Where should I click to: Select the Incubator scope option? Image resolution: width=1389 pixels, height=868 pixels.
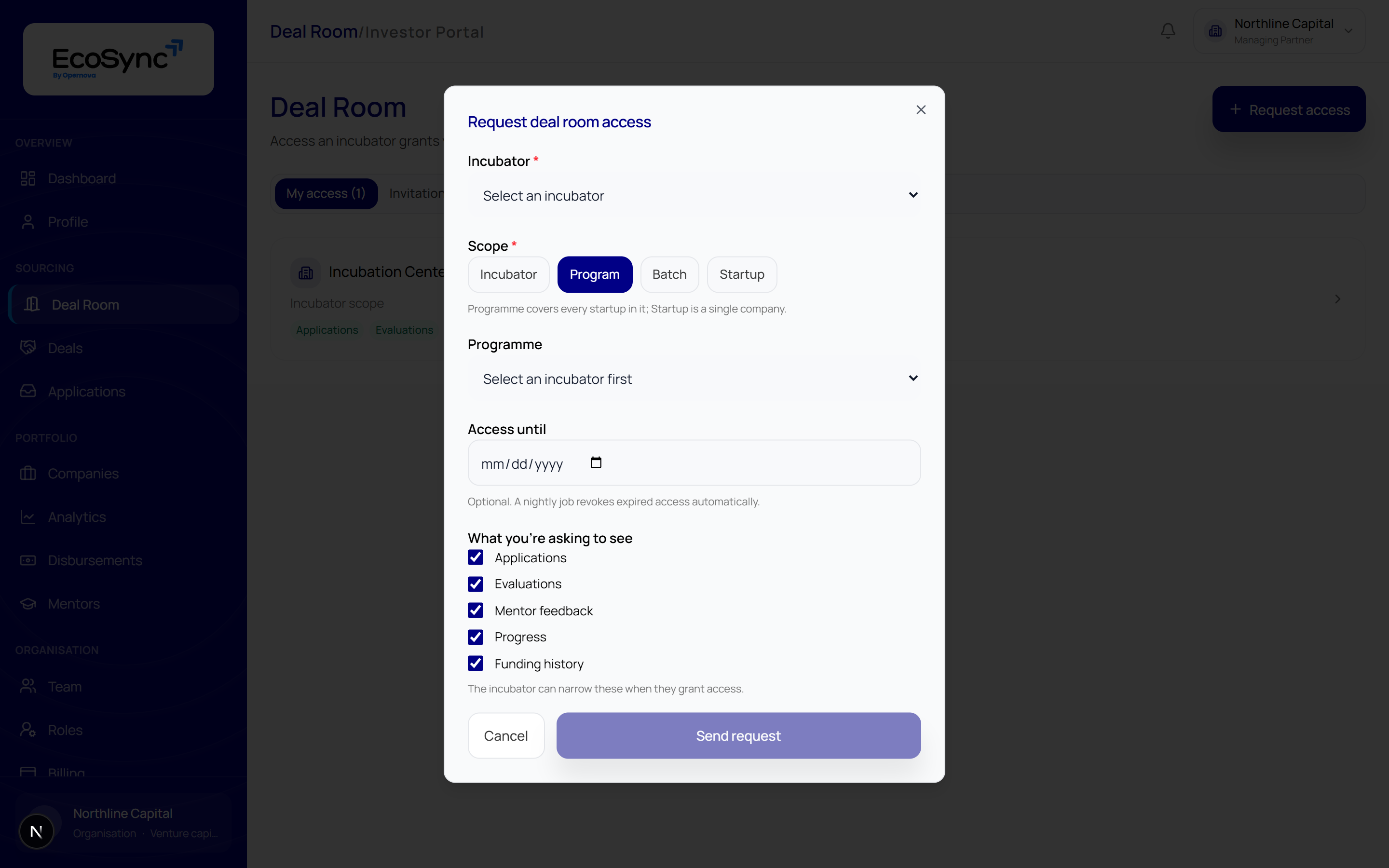coord(508,274)
